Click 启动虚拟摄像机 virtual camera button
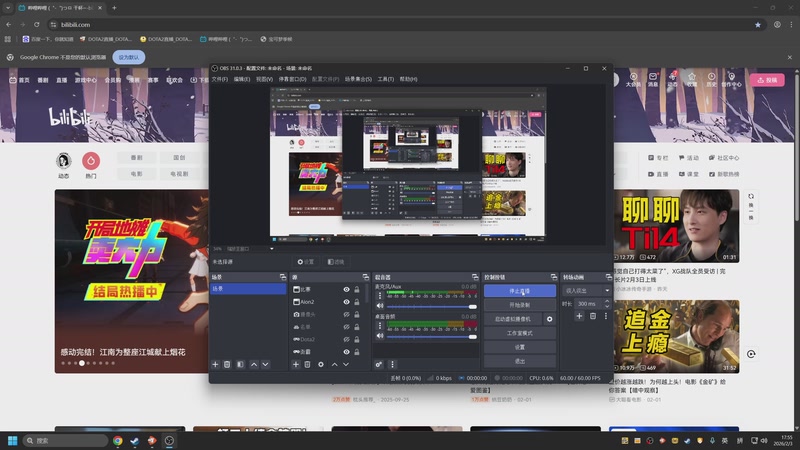 coord(513,319)
